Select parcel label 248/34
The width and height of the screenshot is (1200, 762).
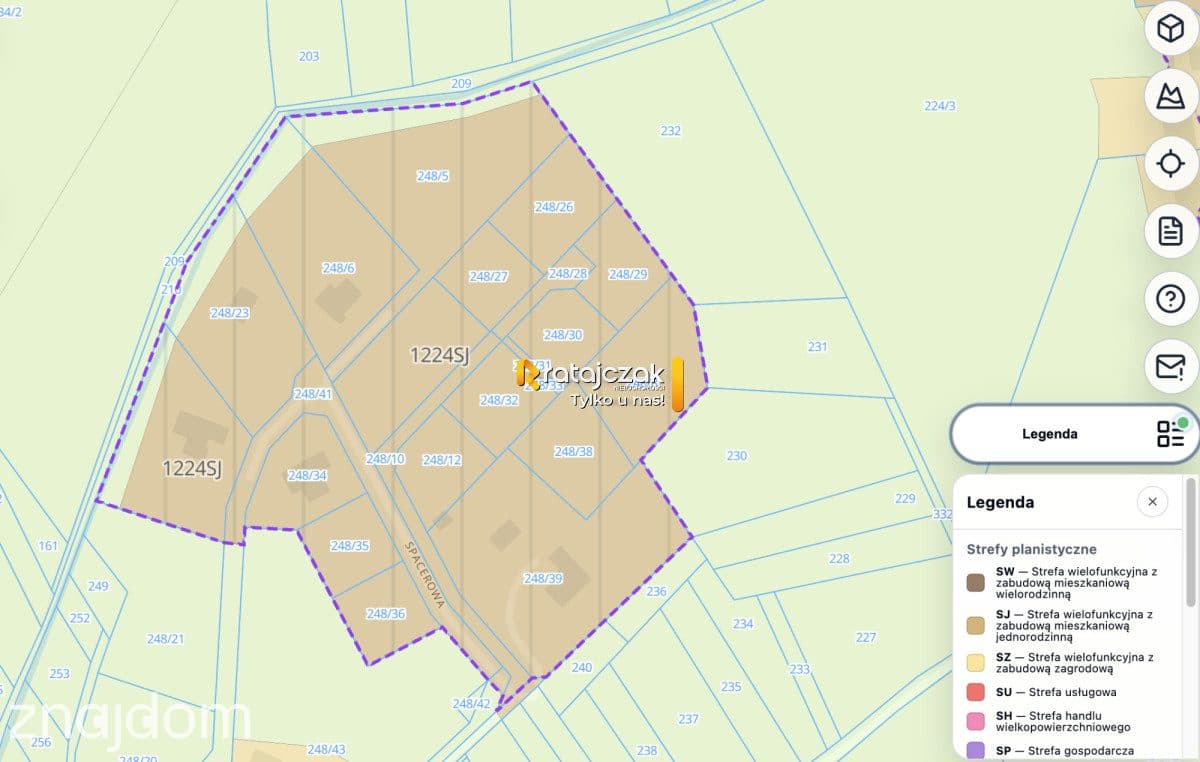[x=307, y=475]
